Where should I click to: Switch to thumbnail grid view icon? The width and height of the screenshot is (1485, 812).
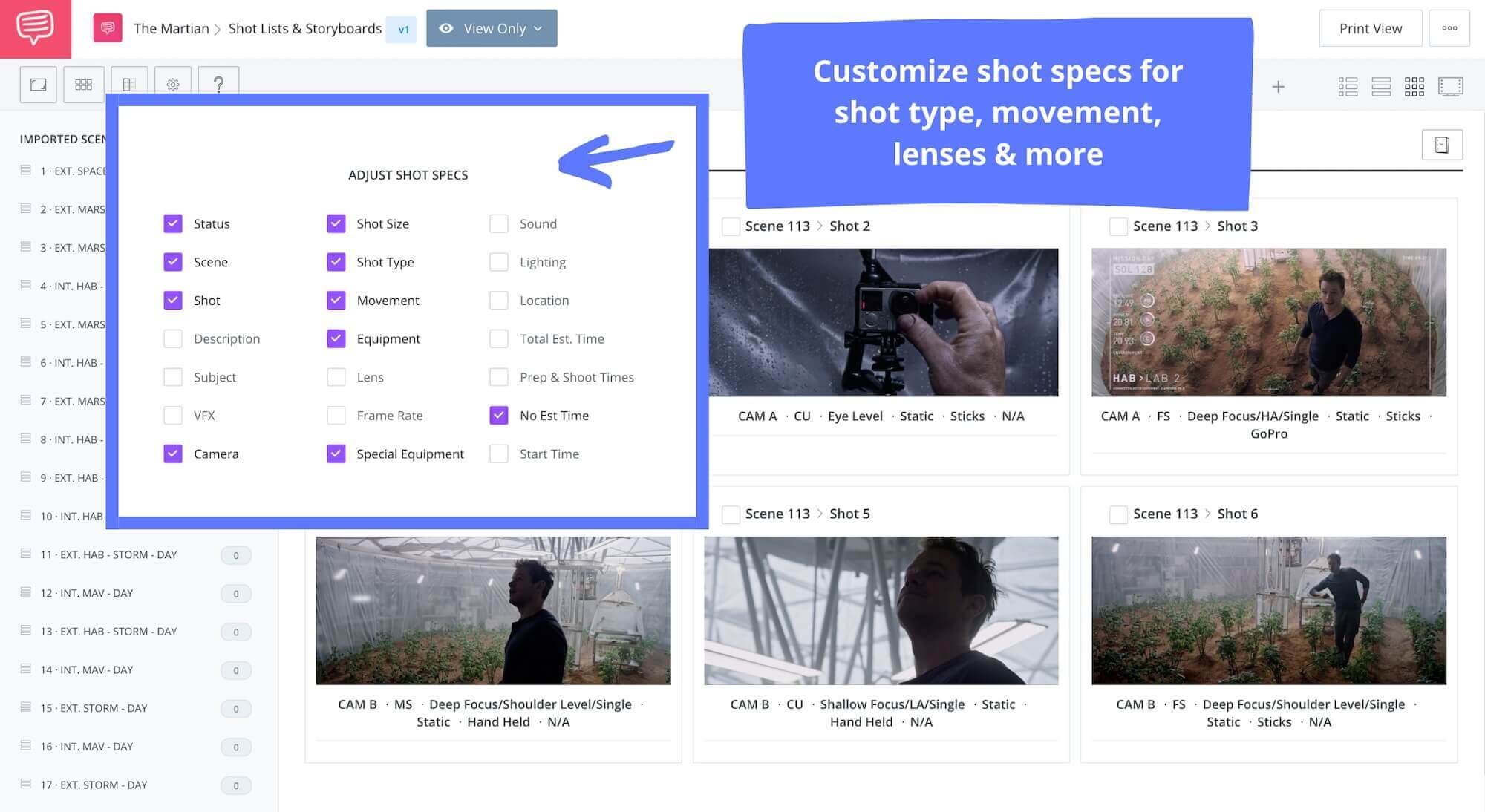(x=1414, y=87)
